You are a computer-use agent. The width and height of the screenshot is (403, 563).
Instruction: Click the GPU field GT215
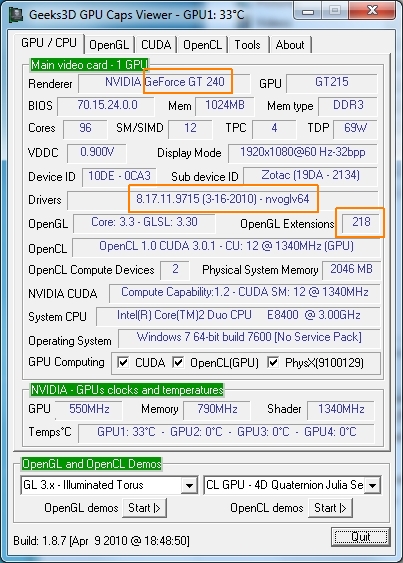pyautogui.click(x=332, y=83)
